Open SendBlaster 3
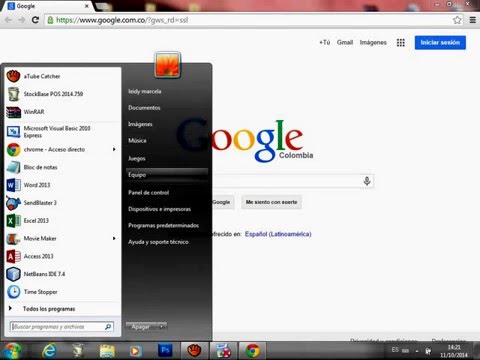This screenshot has height=360, width=480. coord(62,203)
